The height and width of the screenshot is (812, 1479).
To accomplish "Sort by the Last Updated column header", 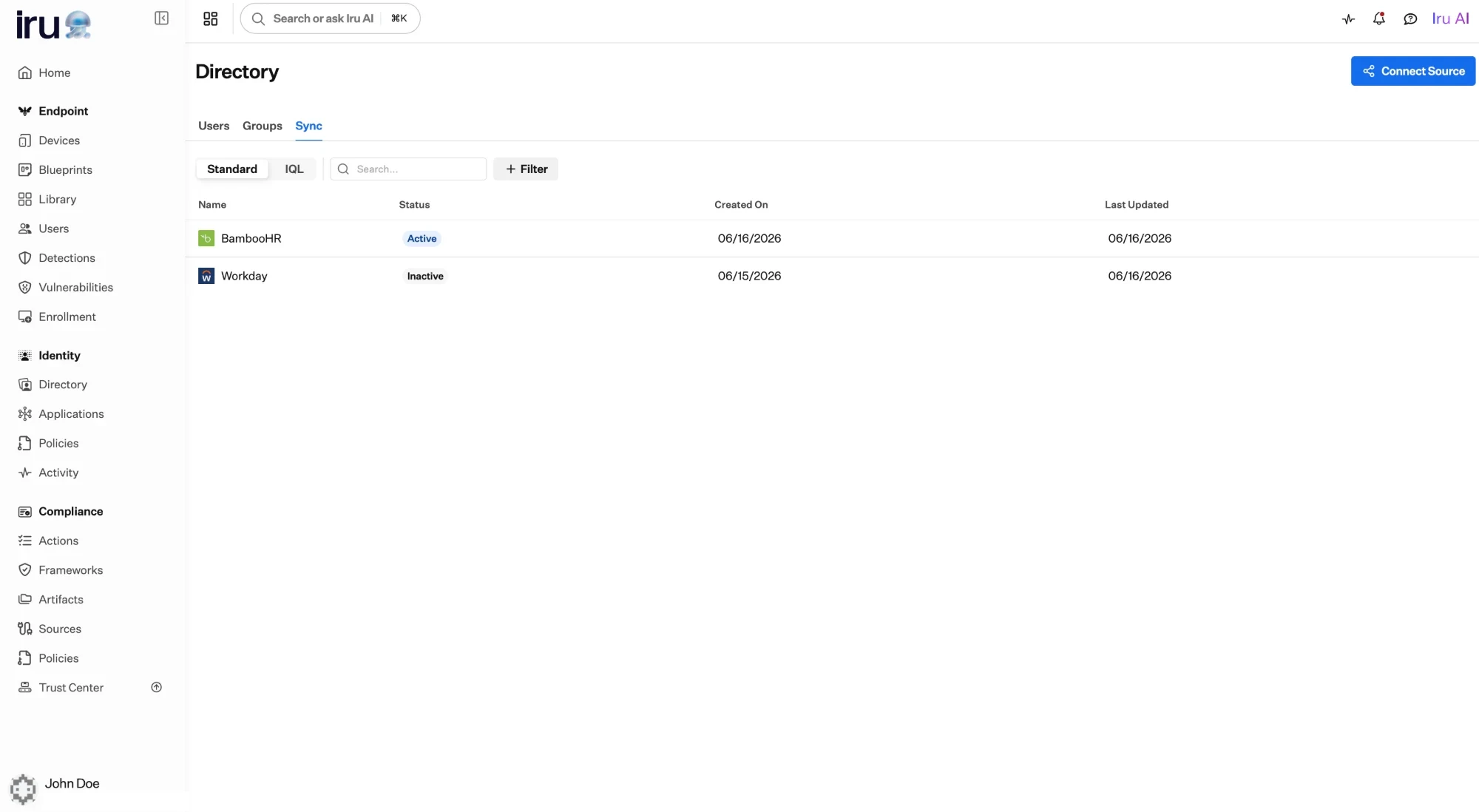I will (1137, 205).
